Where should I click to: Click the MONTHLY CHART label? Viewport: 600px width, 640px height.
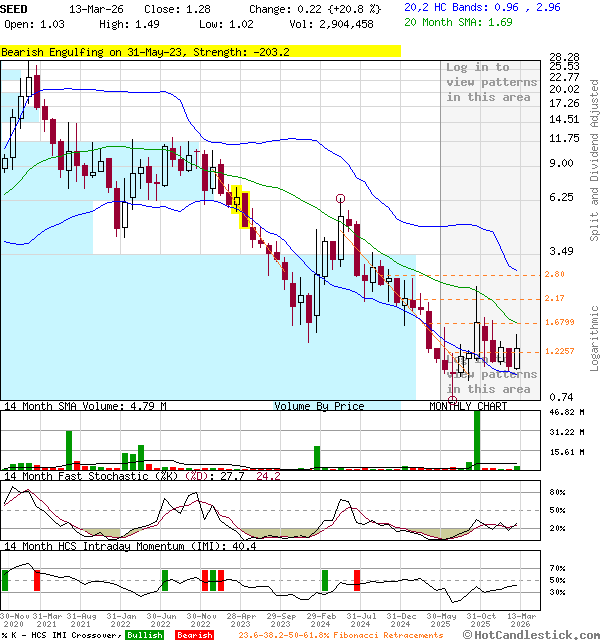click(468, 406)
